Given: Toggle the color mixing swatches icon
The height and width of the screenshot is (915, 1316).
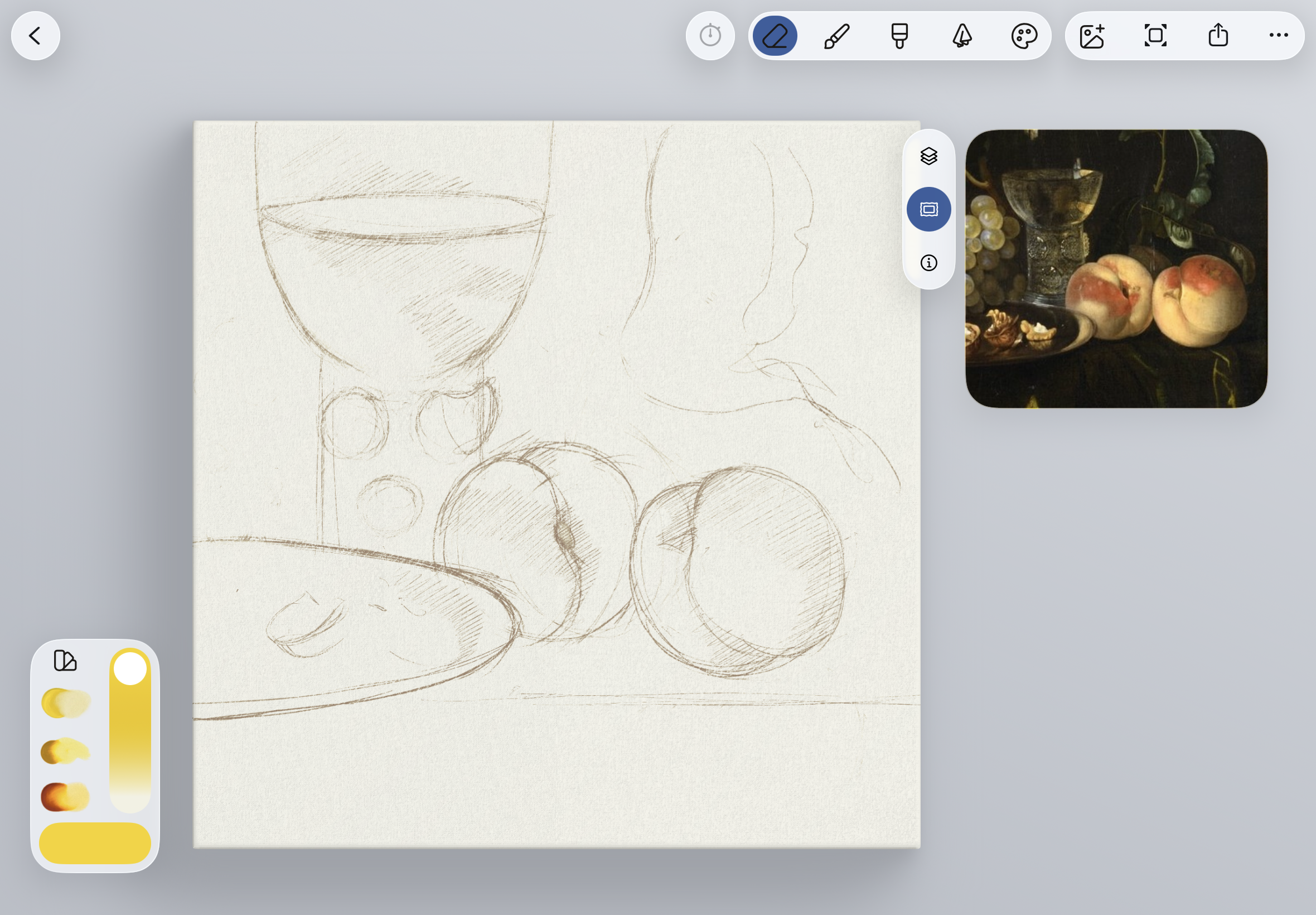Looking at the screenshot, I should point(65,661).
